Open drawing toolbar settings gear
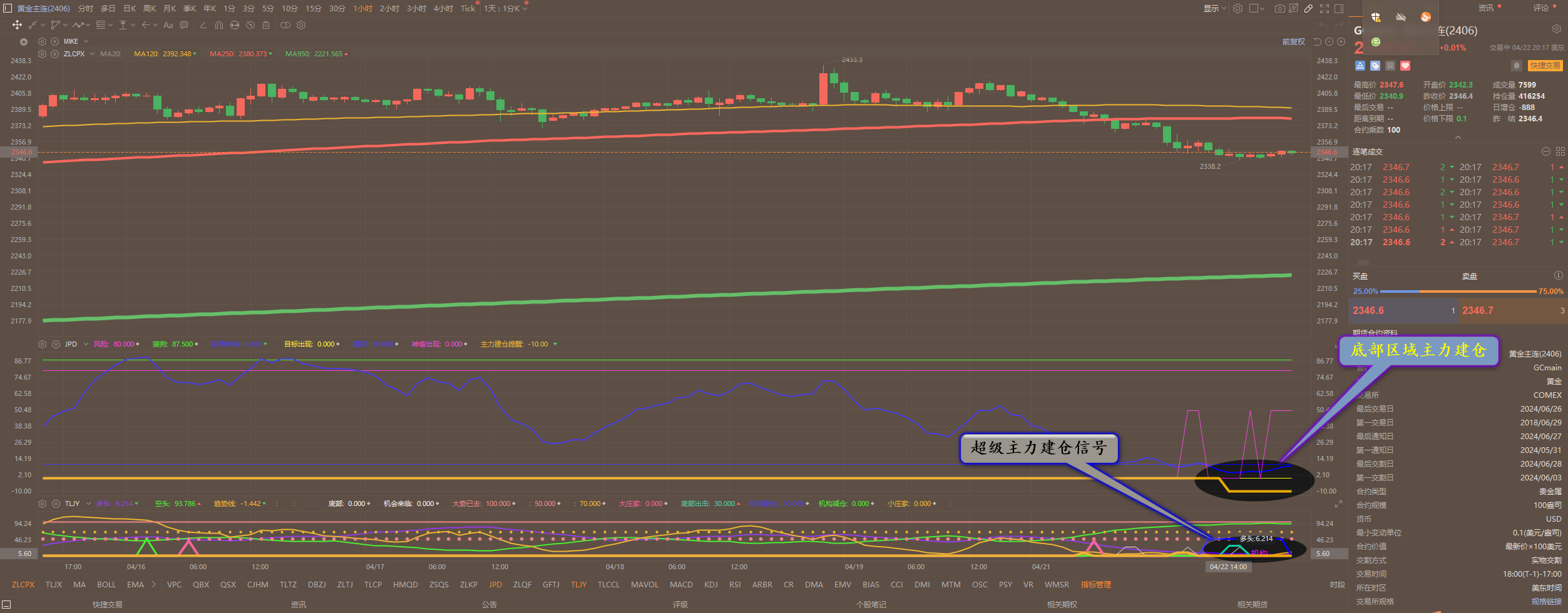Image resolution: width=1568 pixels, height=613 pixels. tap(301, 25)
